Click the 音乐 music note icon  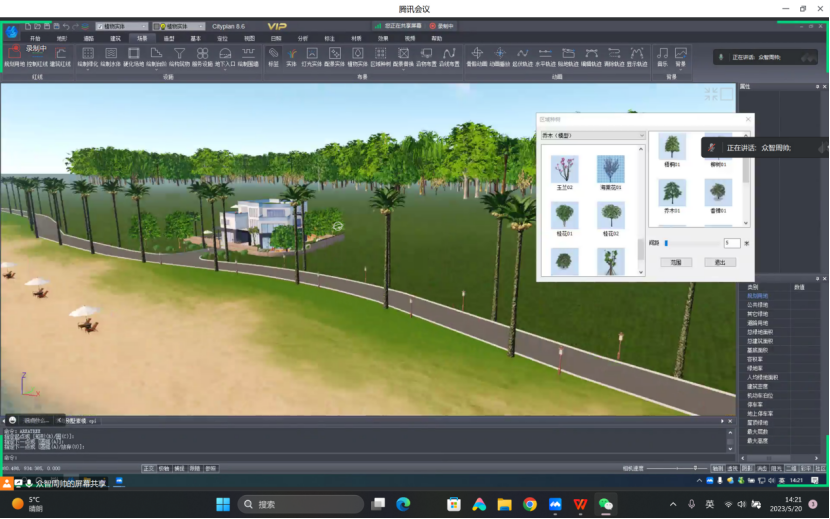tap(663, 55)
